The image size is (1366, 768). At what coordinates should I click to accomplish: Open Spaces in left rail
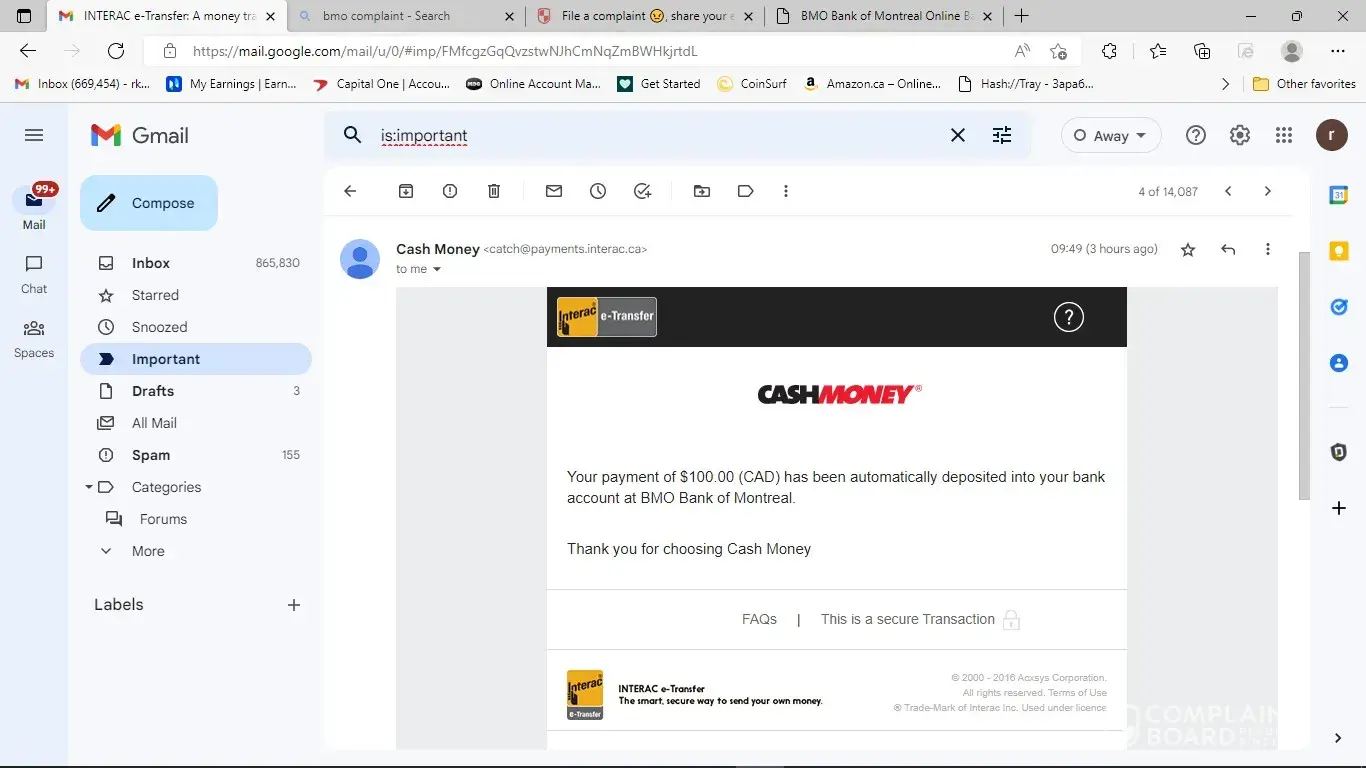pos(34,338)
